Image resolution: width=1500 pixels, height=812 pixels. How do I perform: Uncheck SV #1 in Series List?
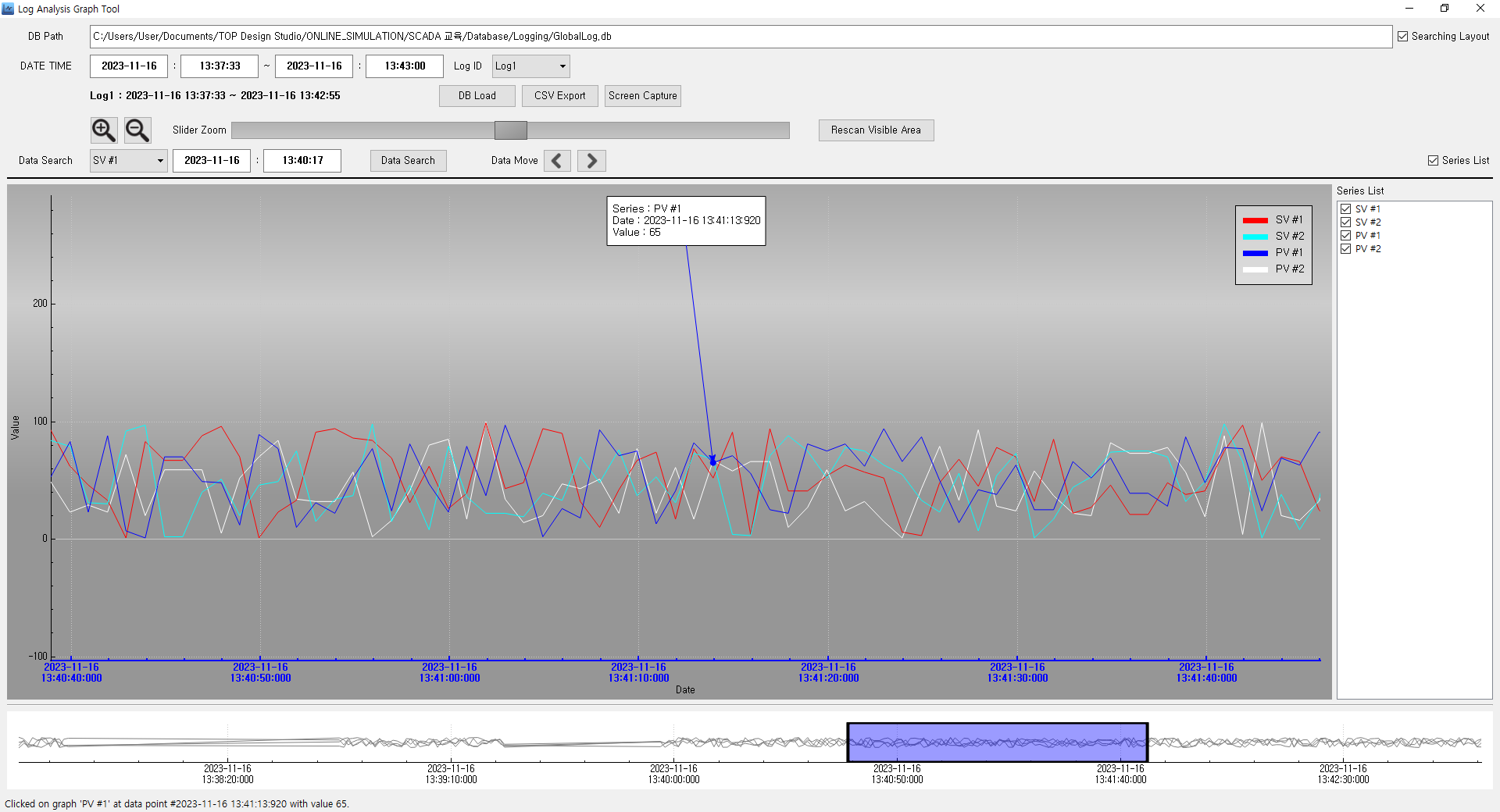pos(1345,209)
